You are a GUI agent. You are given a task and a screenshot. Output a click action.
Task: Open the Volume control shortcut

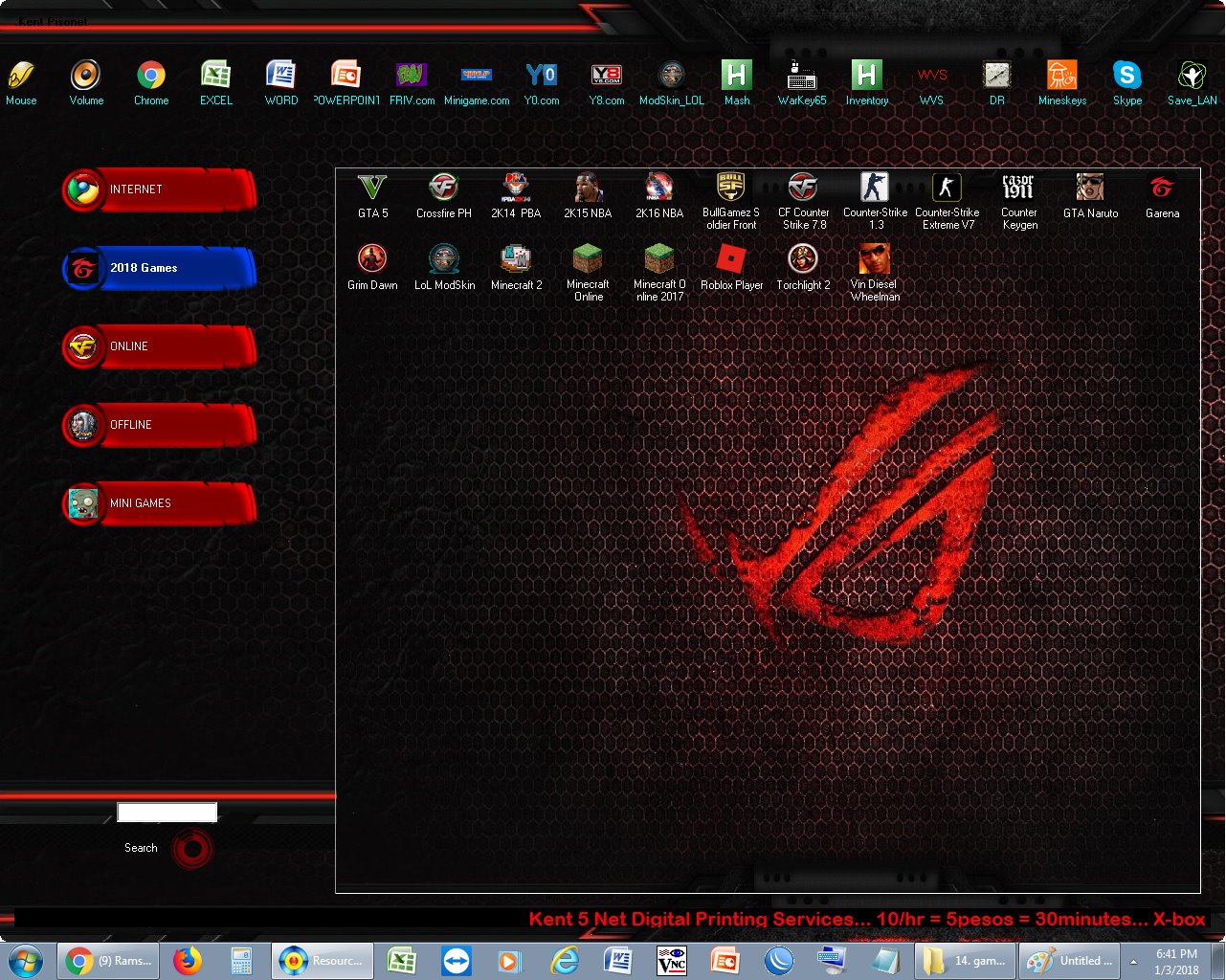pos(86,82)
